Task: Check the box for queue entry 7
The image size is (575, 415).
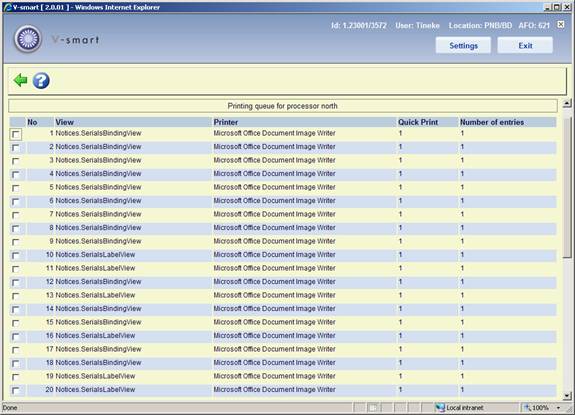Action: 16,215
